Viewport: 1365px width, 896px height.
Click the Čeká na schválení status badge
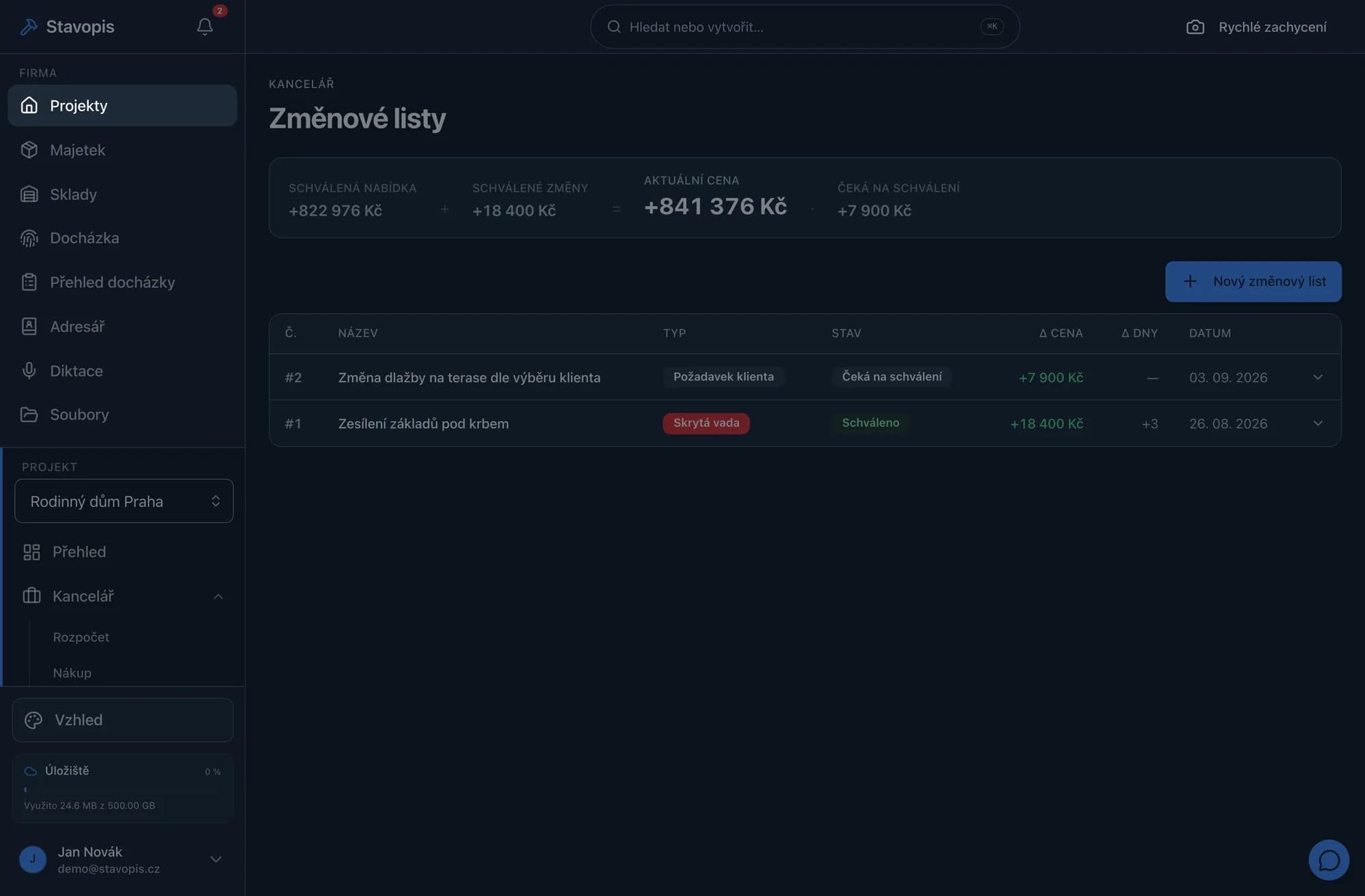pos(891,377)
